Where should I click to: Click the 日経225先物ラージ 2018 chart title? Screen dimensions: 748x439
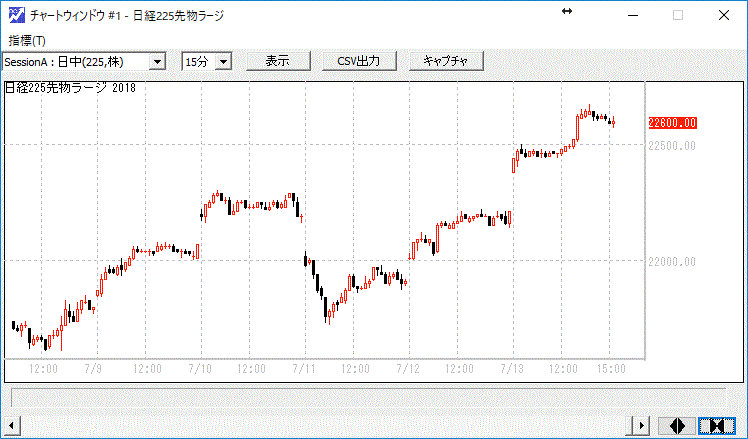tap(71, 88)
